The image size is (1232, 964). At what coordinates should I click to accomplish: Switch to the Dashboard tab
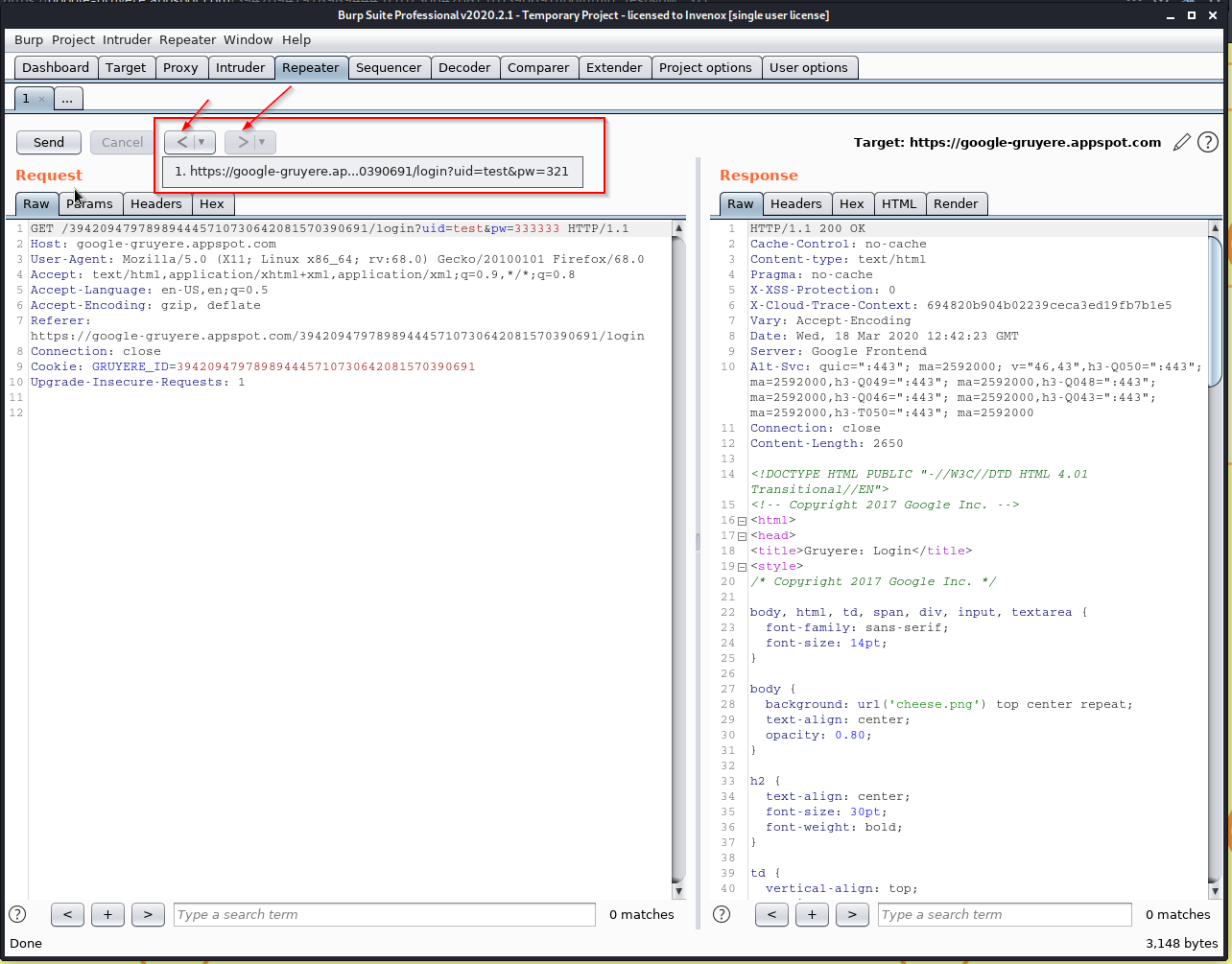(56, 67)
